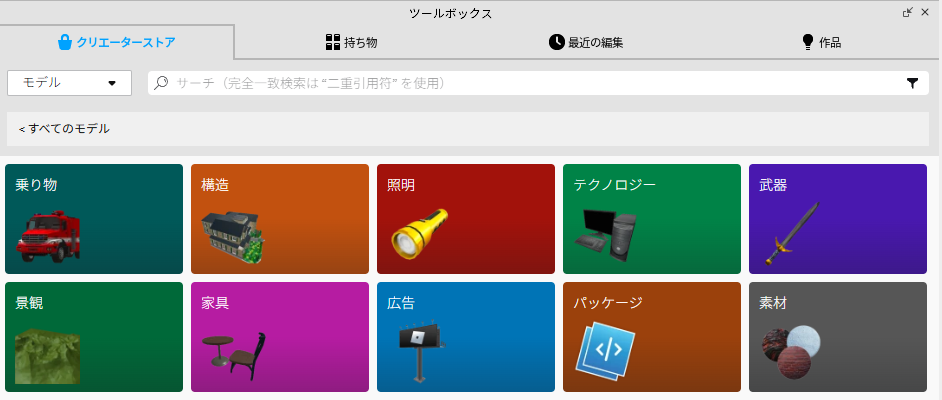The height and width of the screenshot is (400, 942).
Task: Open the 構造 structures category
Action: pos(280,219)
